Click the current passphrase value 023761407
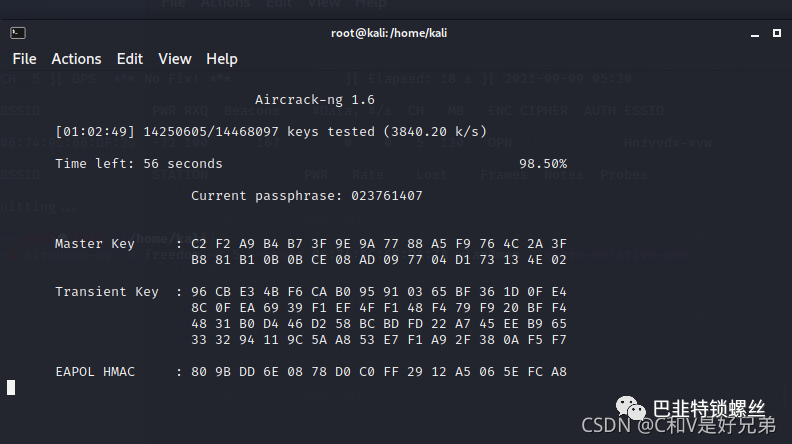This screenshot has width=792, height=444. 387,195
